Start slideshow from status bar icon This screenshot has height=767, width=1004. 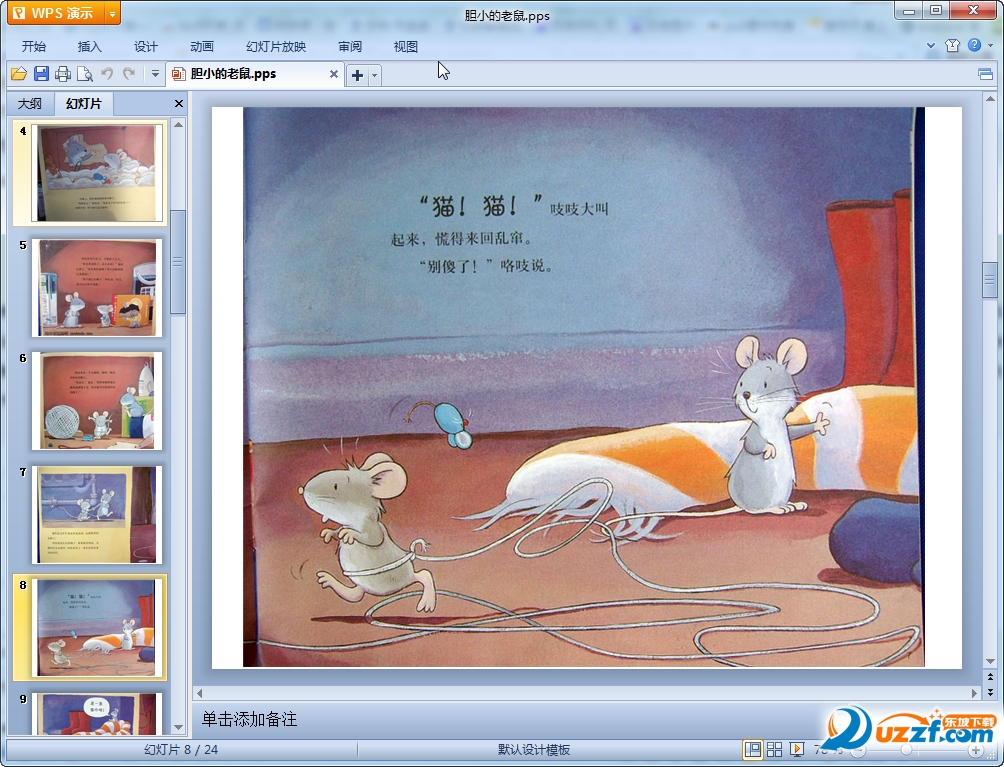coord(797,749)
